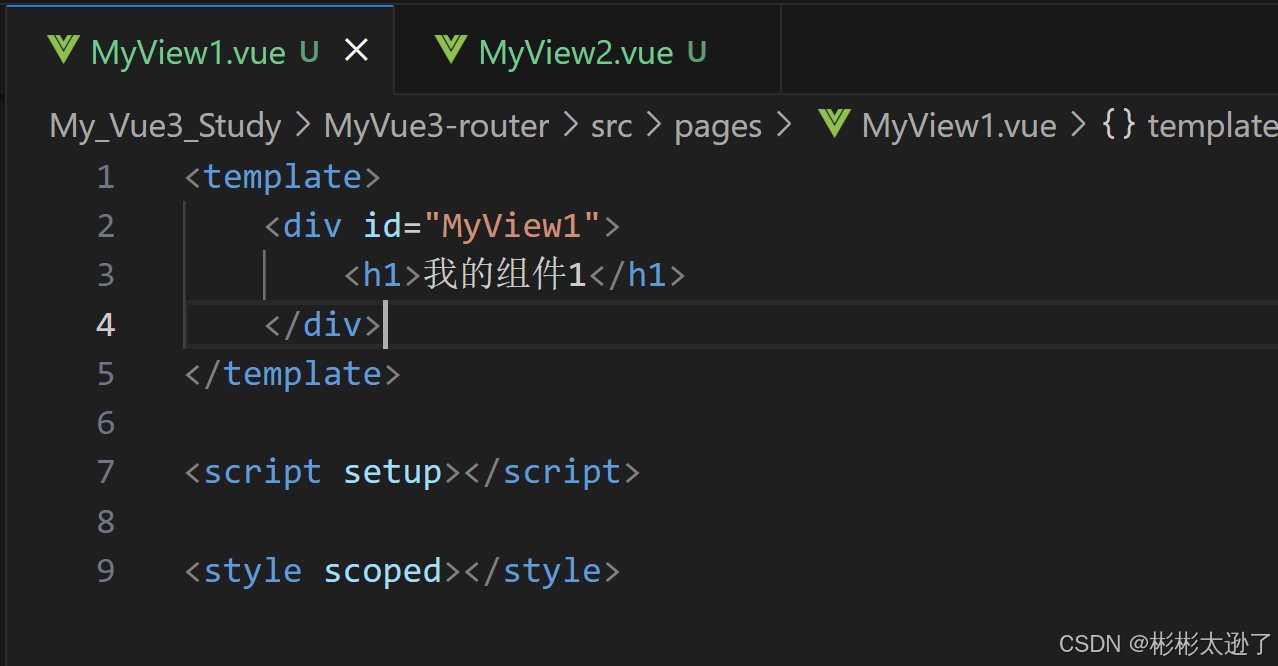Click the Vue icon on MyView1.vue tab
Screen dimensions: 1278x666
(63, 50)
